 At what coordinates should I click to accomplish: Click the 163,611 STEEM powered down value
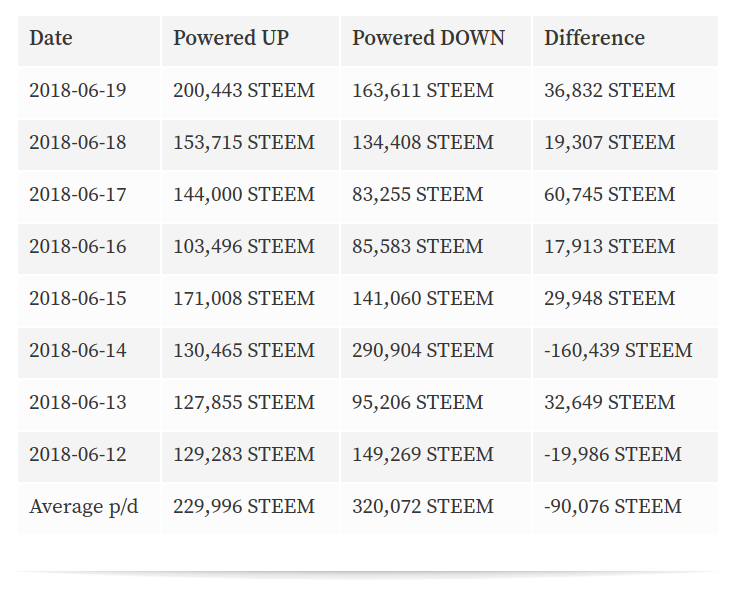(x=422, y=90)
